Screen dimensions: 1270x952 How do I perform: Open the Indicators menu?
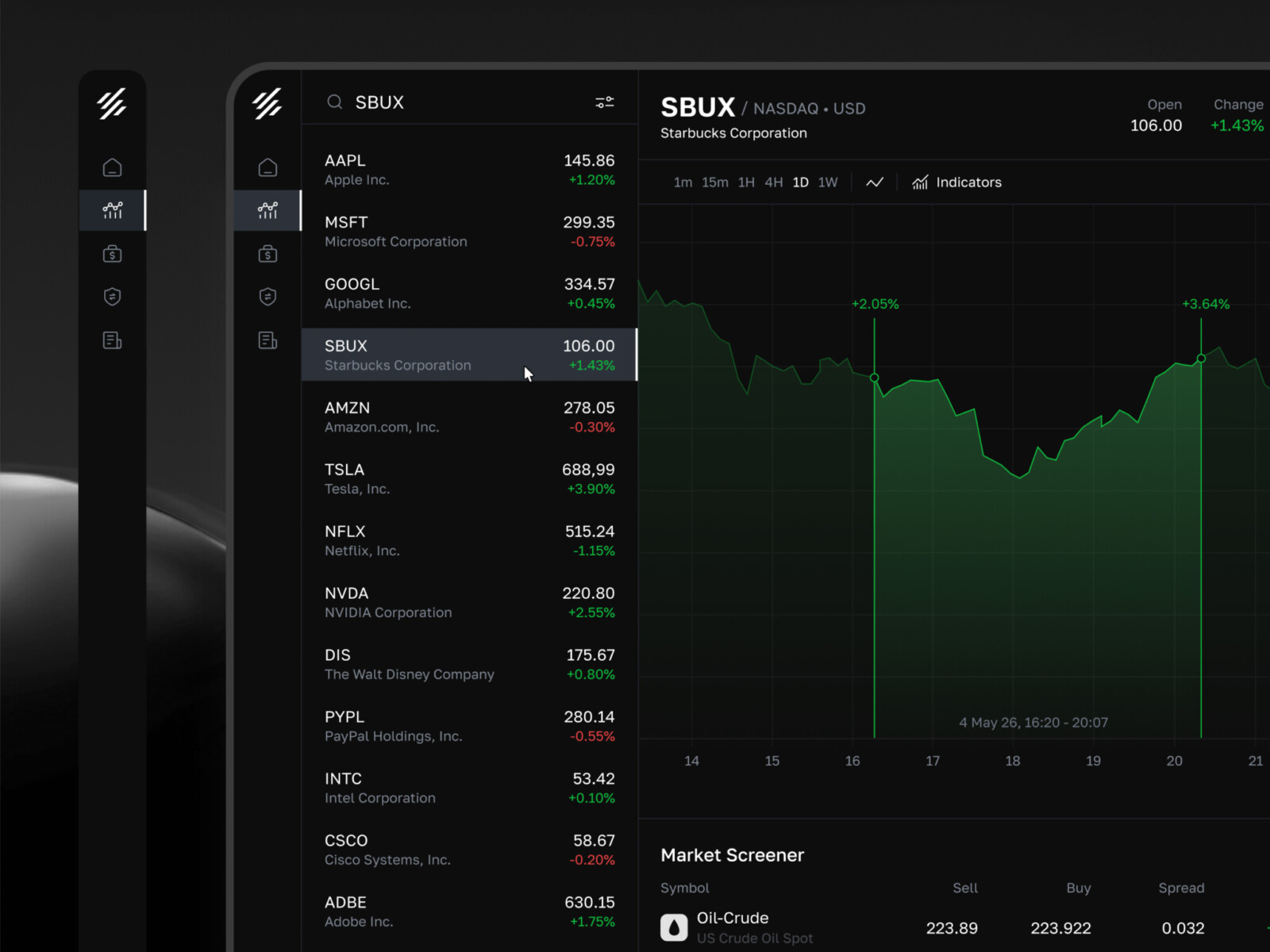pos(956,182)
